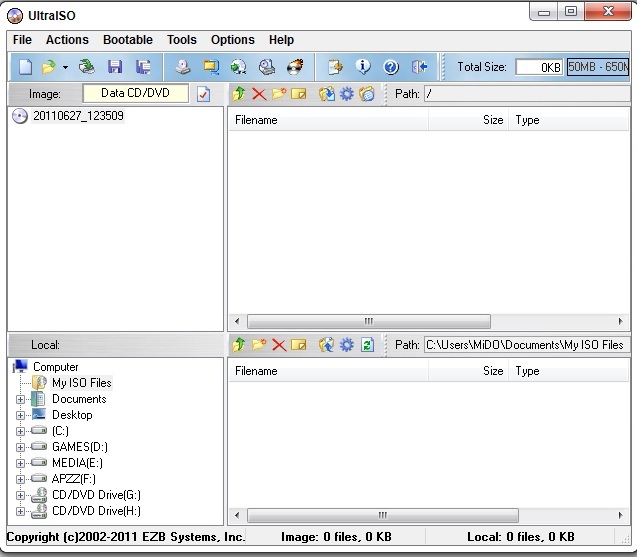Click the gear settings icon in local pane

click(347, 345)
